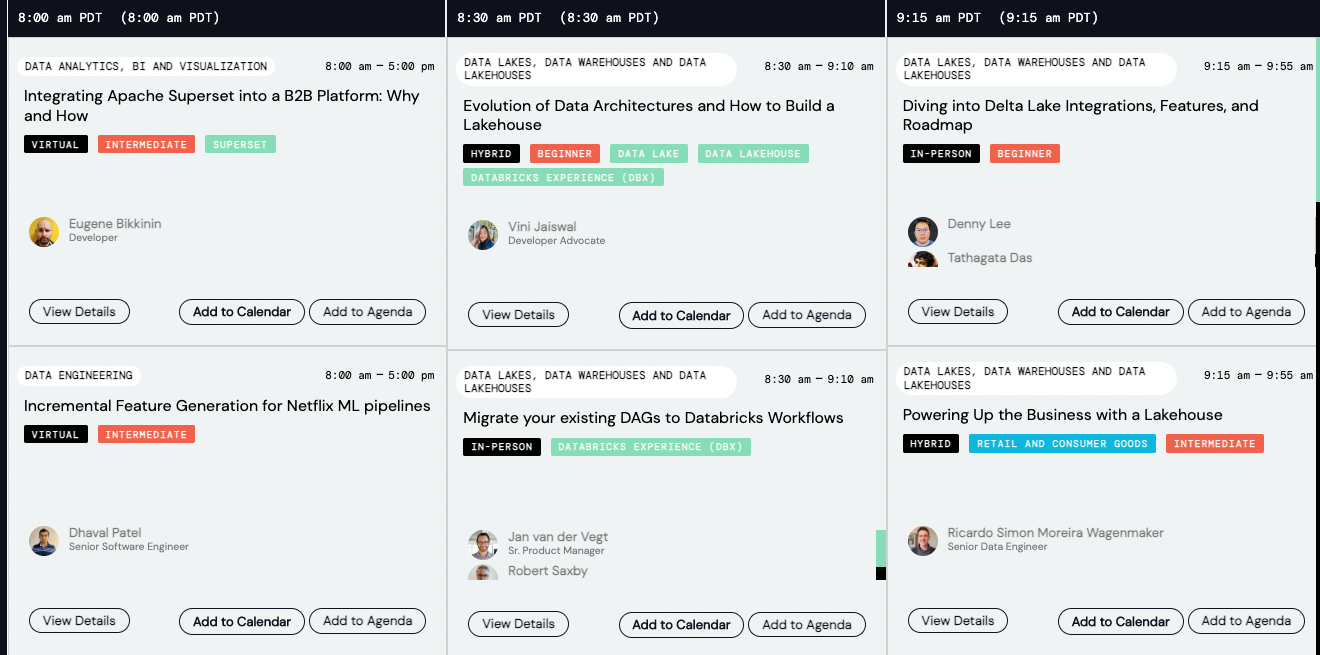Click Jan van der Vegt's avatar

(483, 545)
